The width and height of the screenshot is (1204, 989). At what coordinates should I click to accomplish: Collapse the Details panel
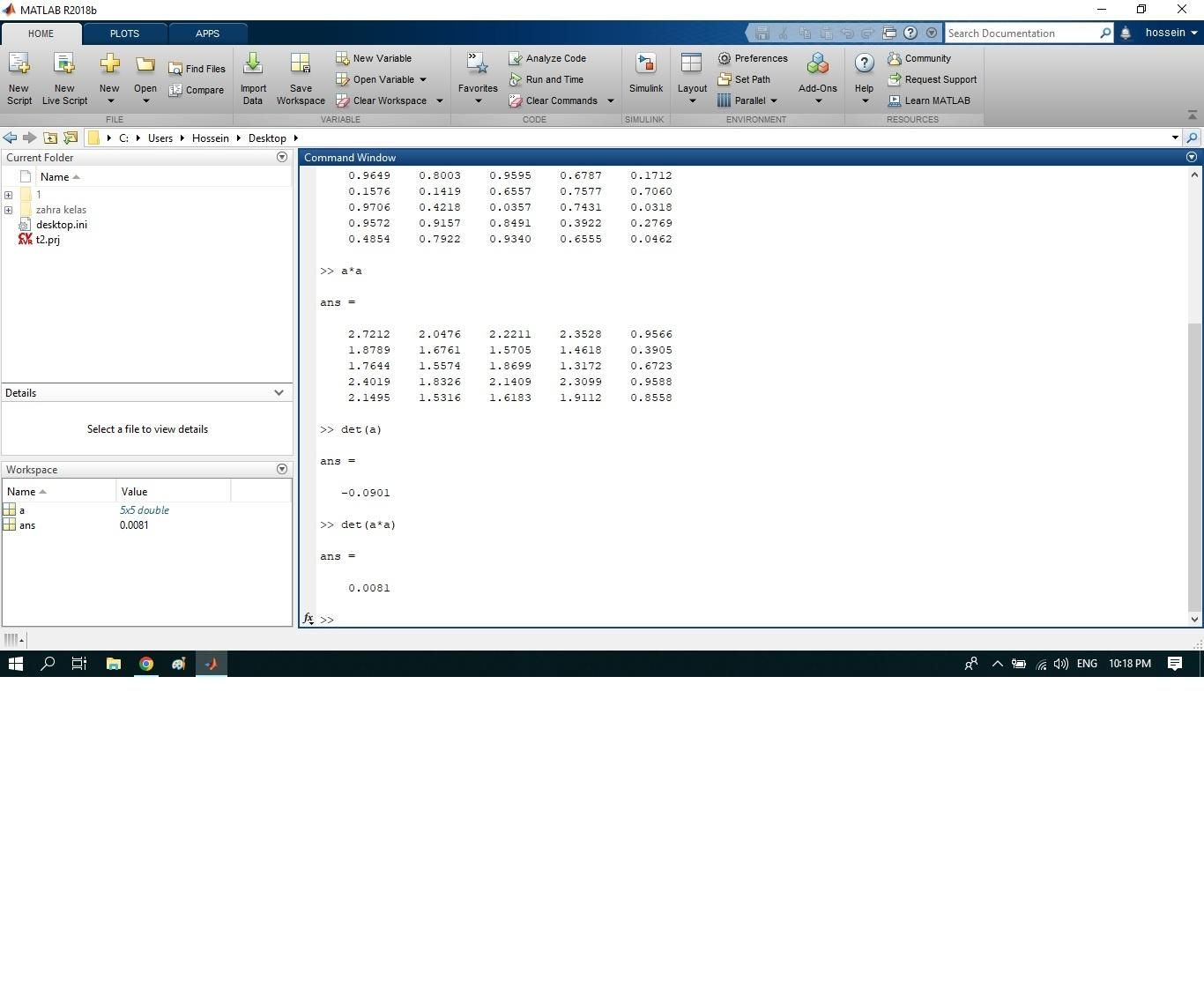(x=279, y=393)
